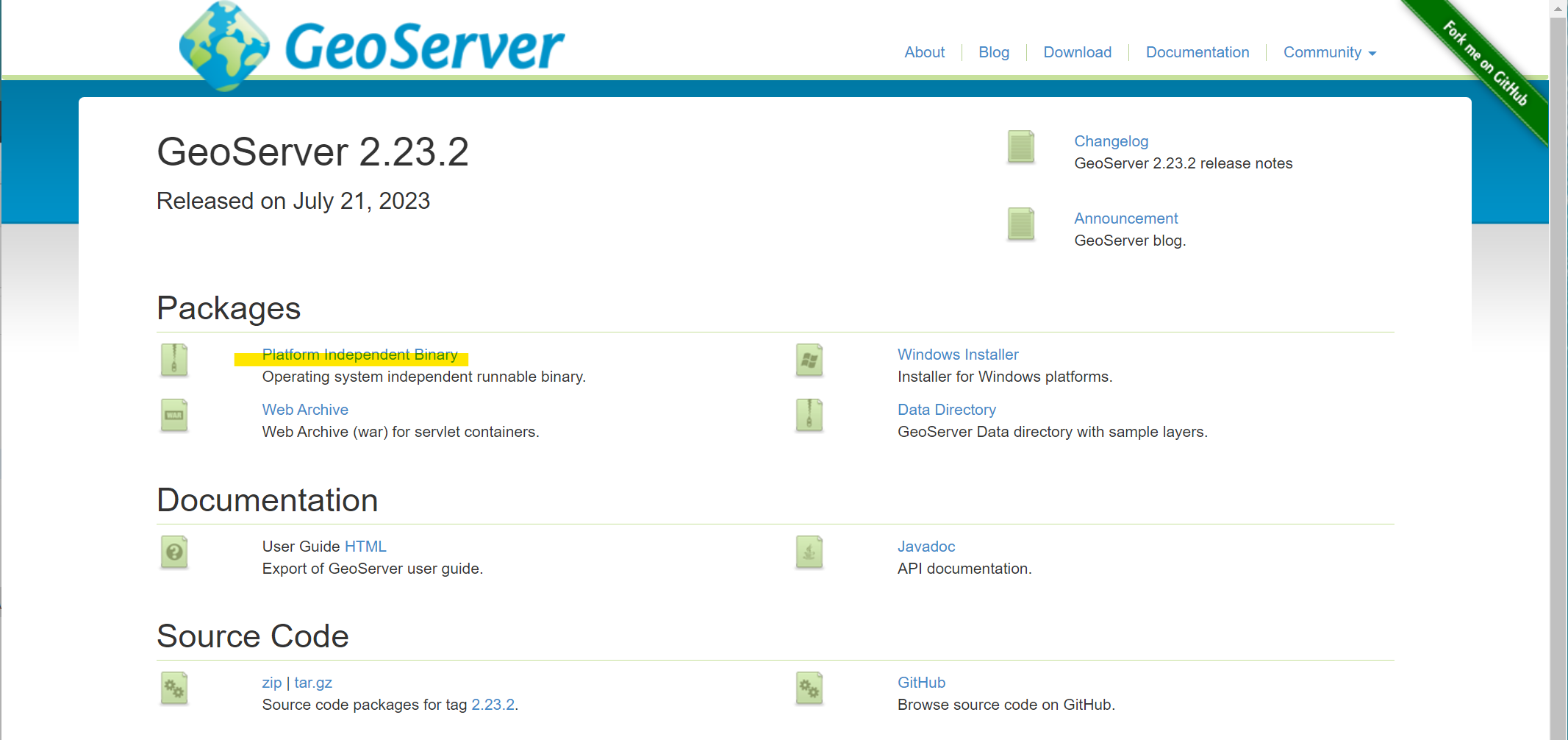Click the GeoServer wordmark text logo
The height and width of the screenshot is (740, 1568).
point(424,46)
